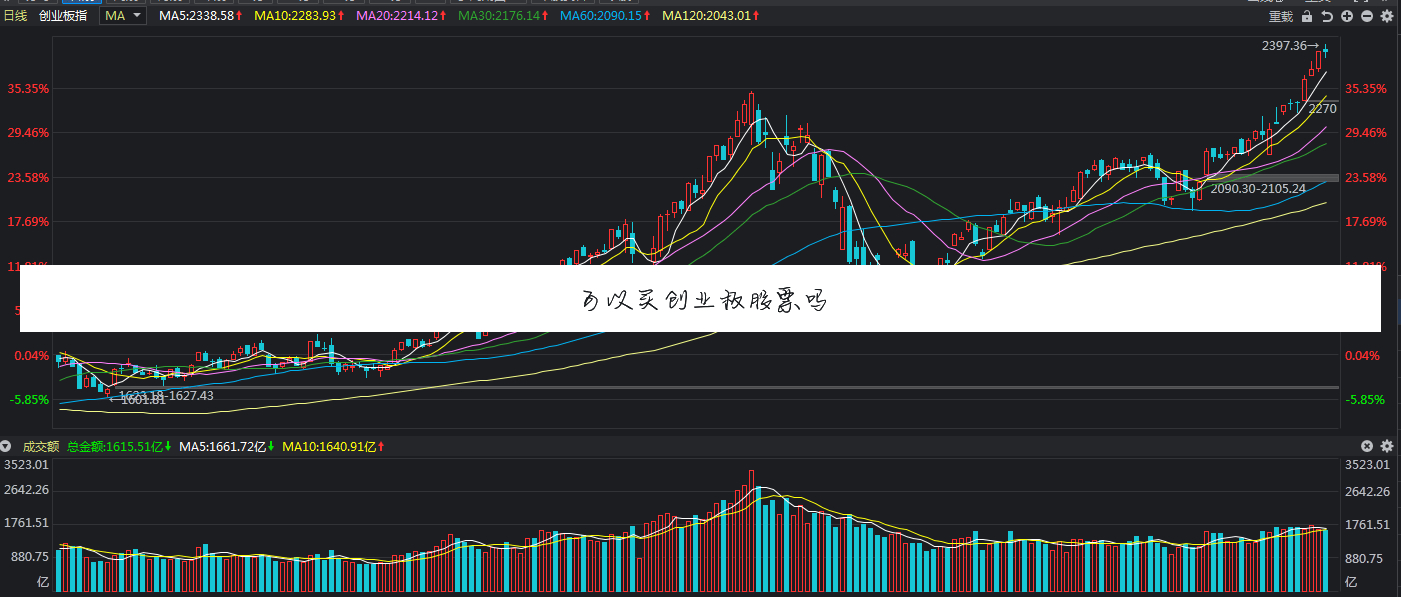Image resolution: width=1401 pixels, height=597 pixels.
Task: Click the left volume axis 1761.51 label
Action: (26, 524)
